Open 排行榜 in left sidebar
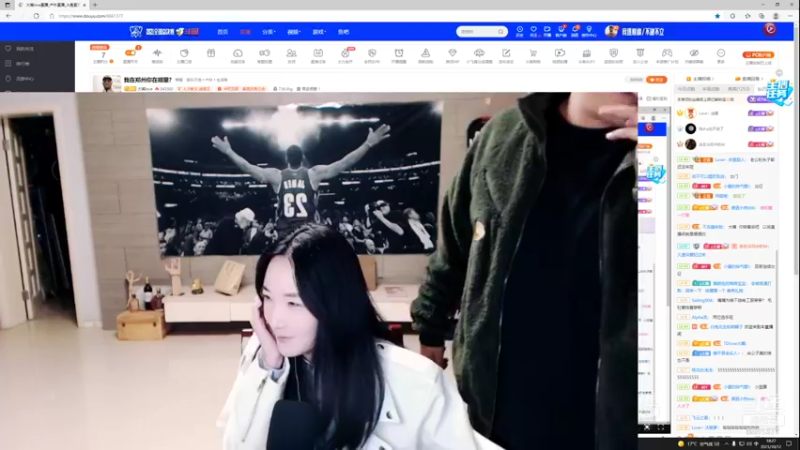Viewport: 800px width, 450px height. (22, 64)
